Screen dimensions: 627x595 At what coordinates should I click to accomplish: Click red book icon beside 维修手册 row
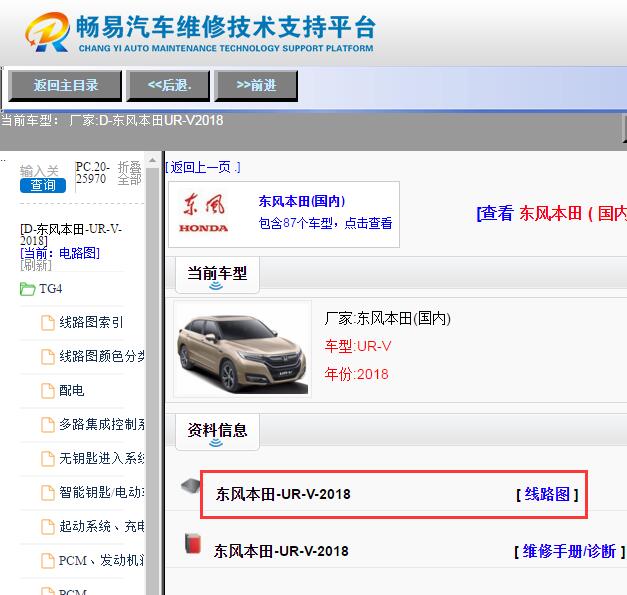(193, 543)
